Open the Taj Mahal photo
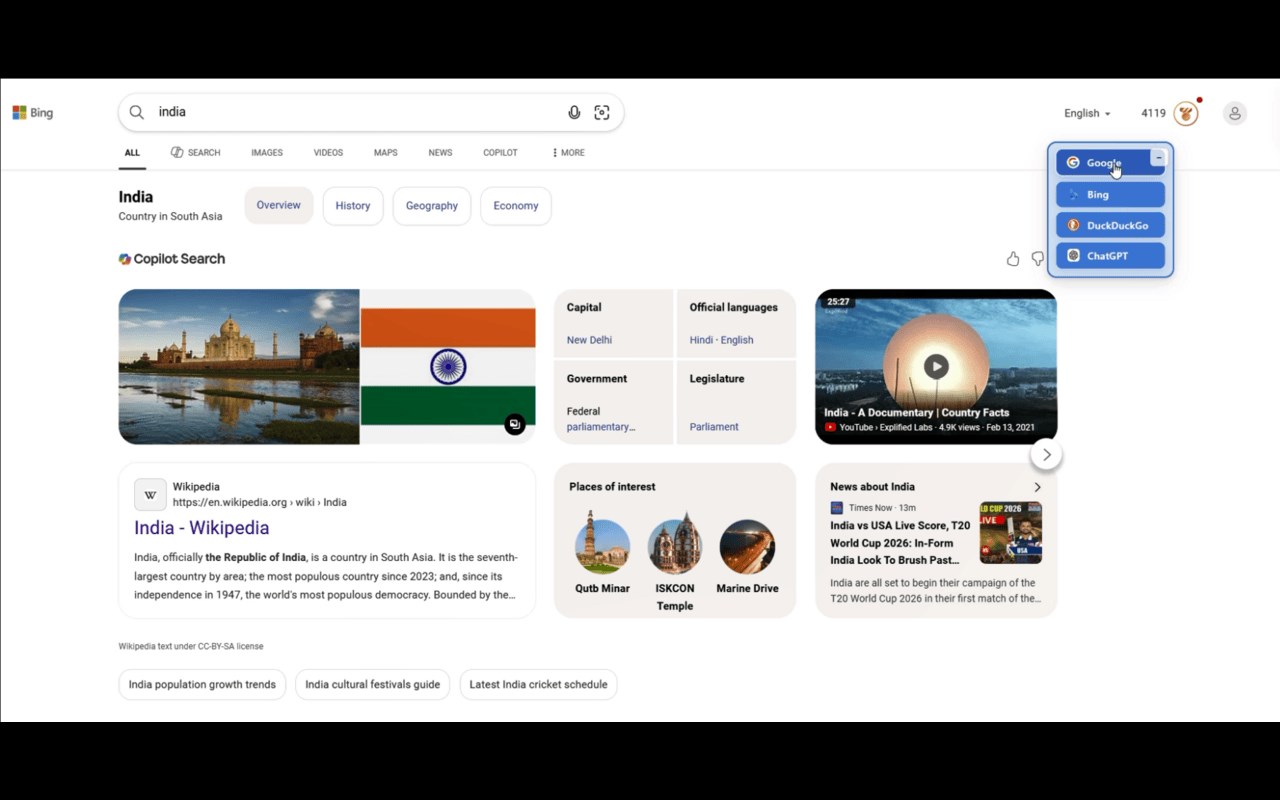The height and width of the screenshot is (800, 1280). click(239, 367)
